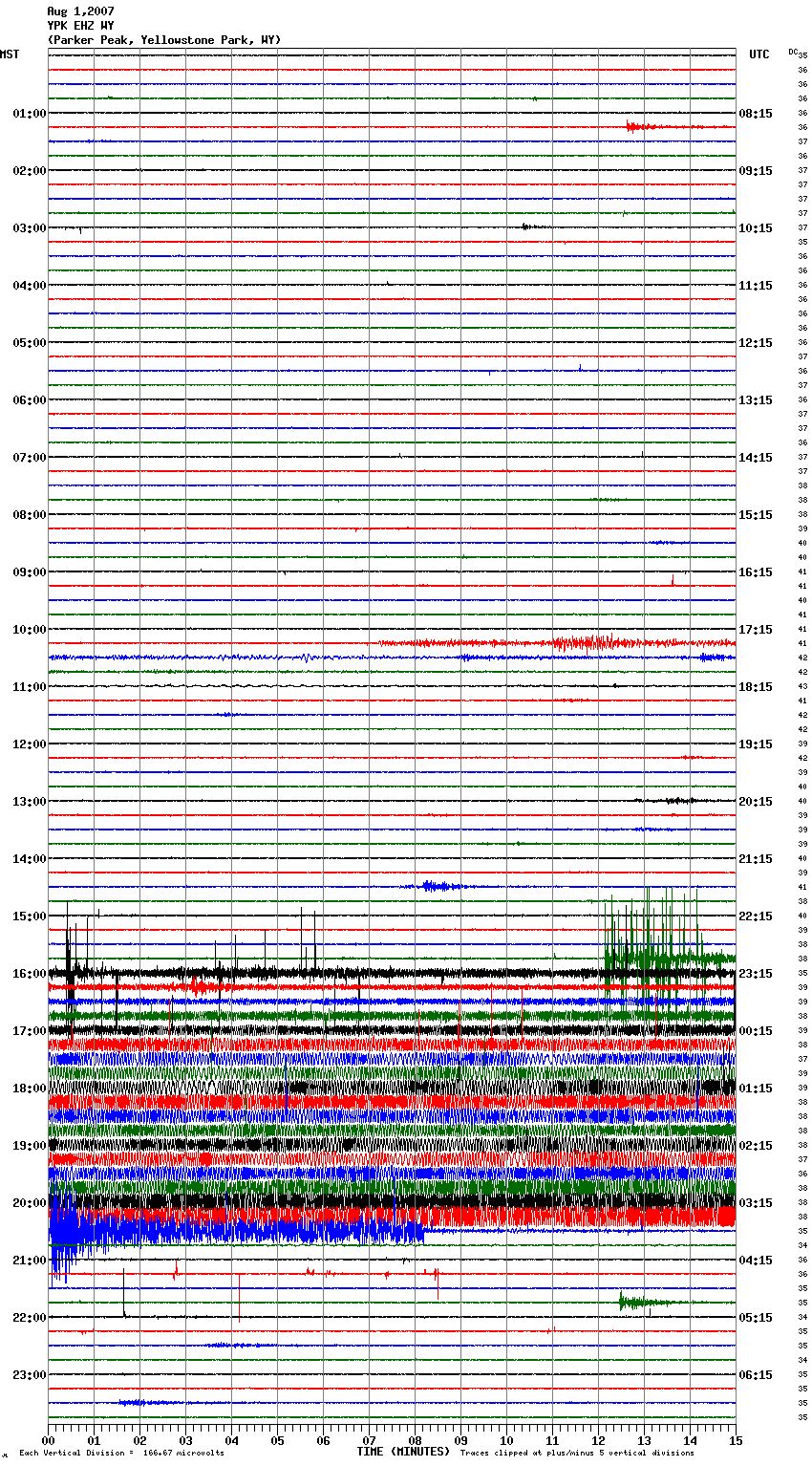Image resolution: width=812 pixels, height=1466 pixels.
Task: Select the MST time label "05:00"
Action: coord(30,343)
